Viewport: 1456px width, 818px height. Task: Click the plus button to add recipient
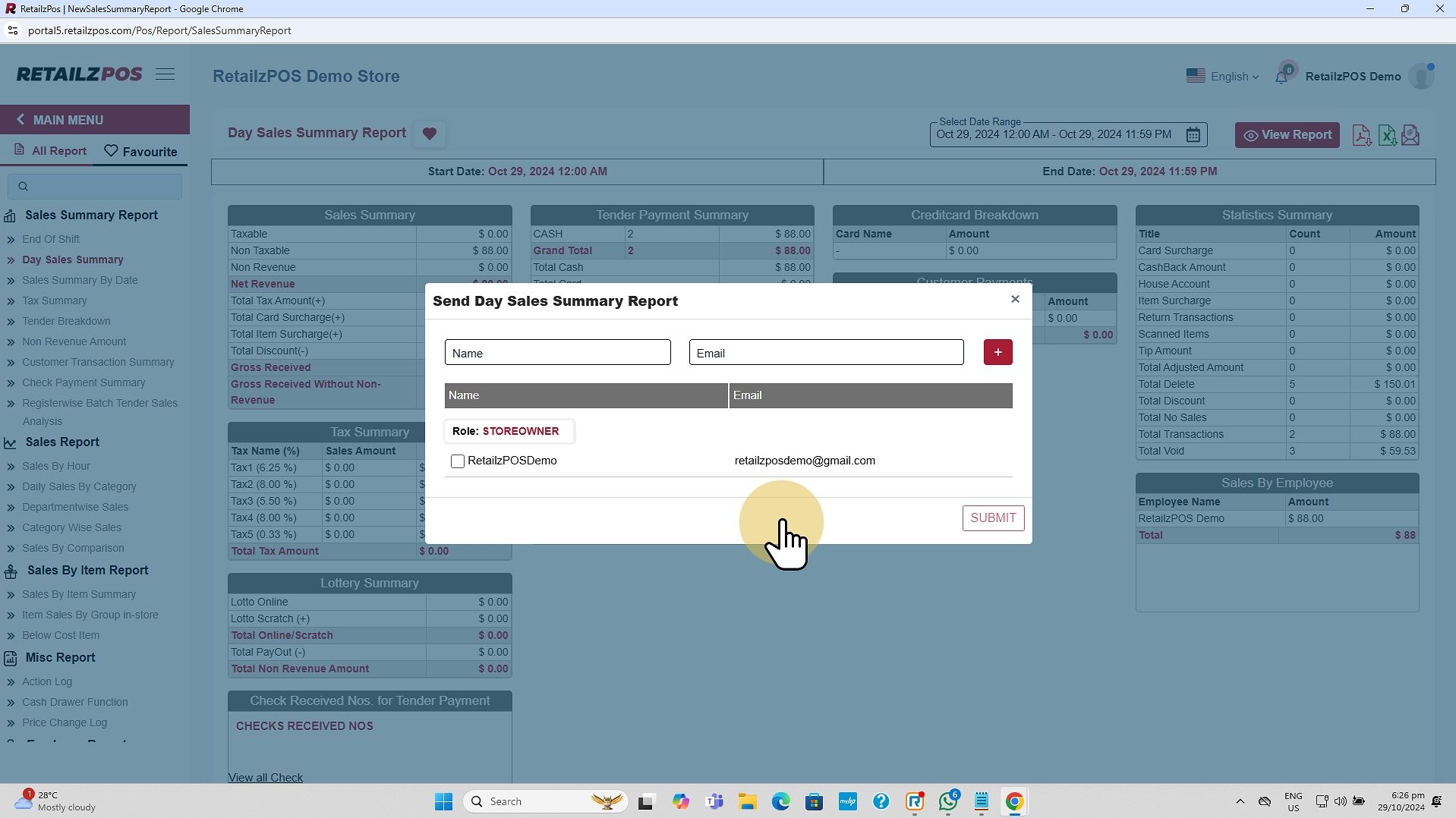pos(997,352)
